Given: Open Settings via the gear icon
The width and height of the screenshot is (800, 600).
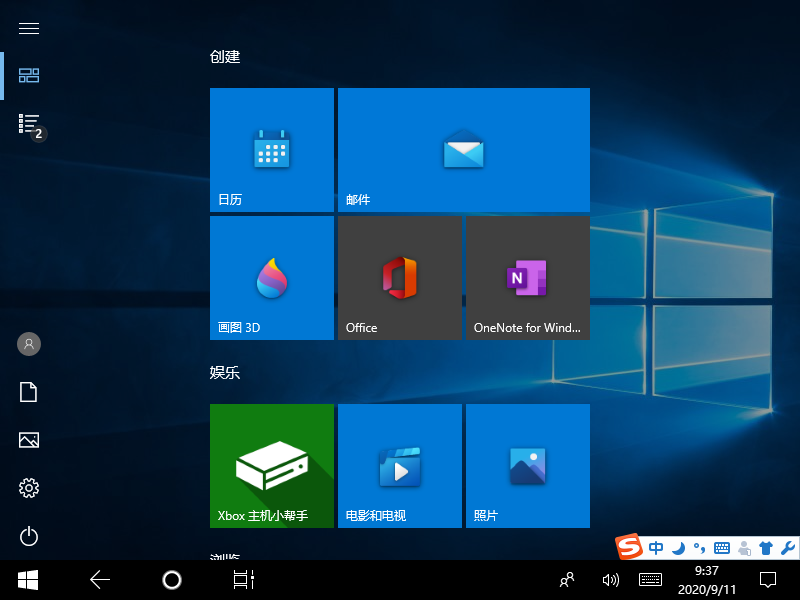Looking at the screenshot, I should (29, 488).
